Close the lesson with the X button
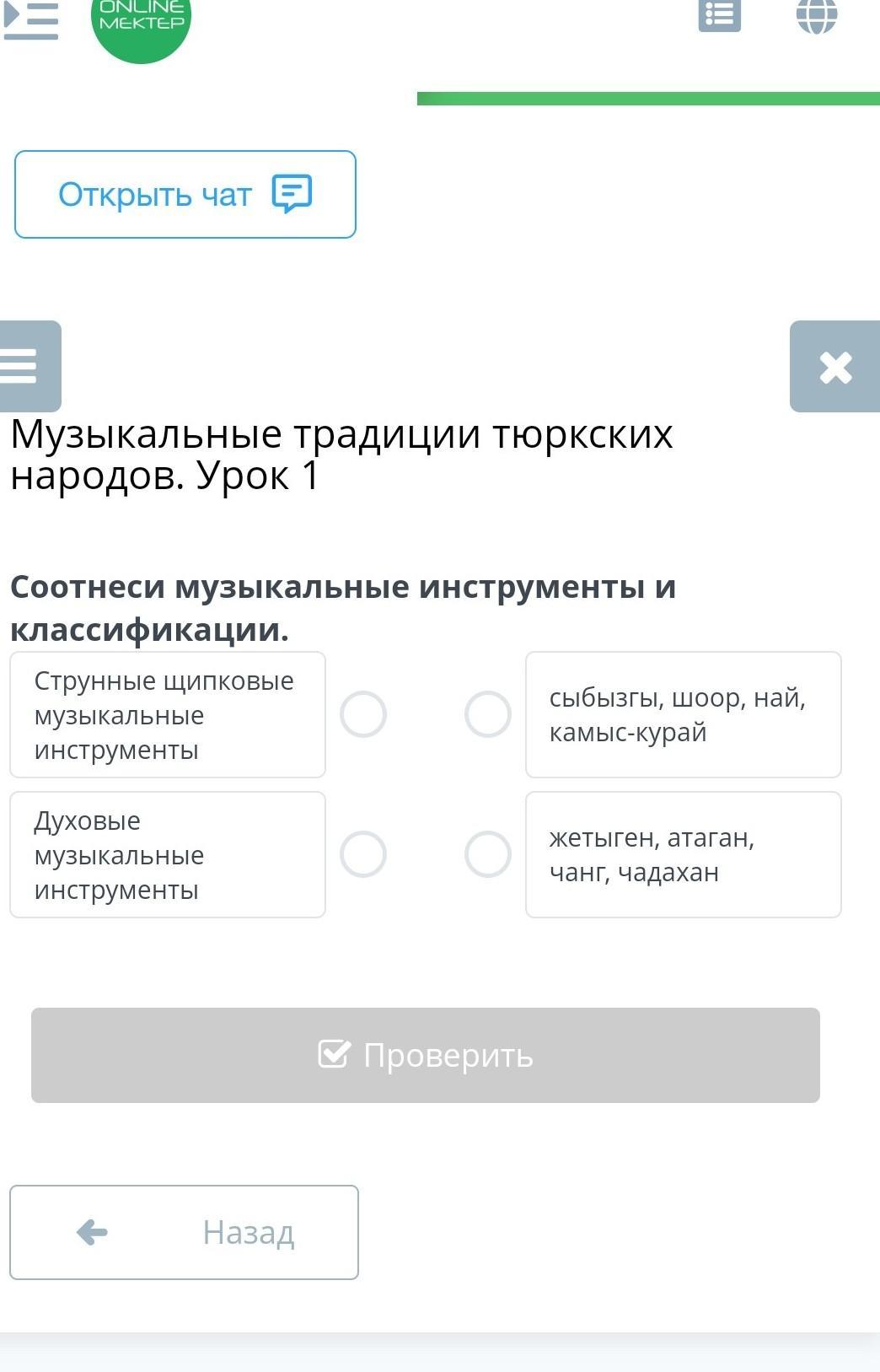 [x=834, y=367]
